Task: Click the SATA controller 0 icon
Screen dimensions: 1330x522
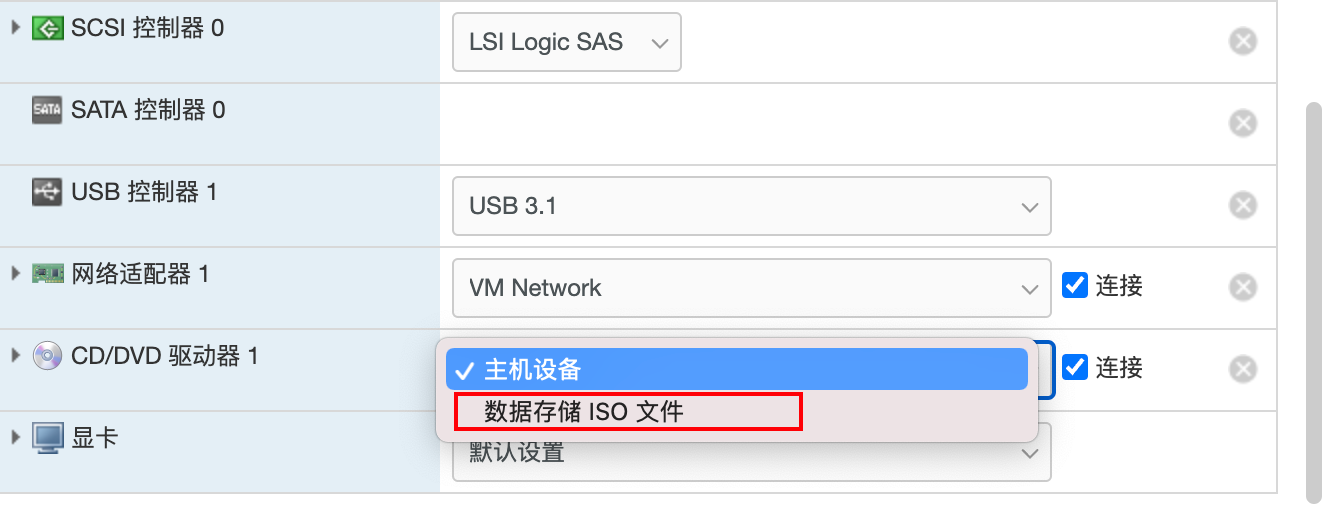Action: (x=47, y=110)
